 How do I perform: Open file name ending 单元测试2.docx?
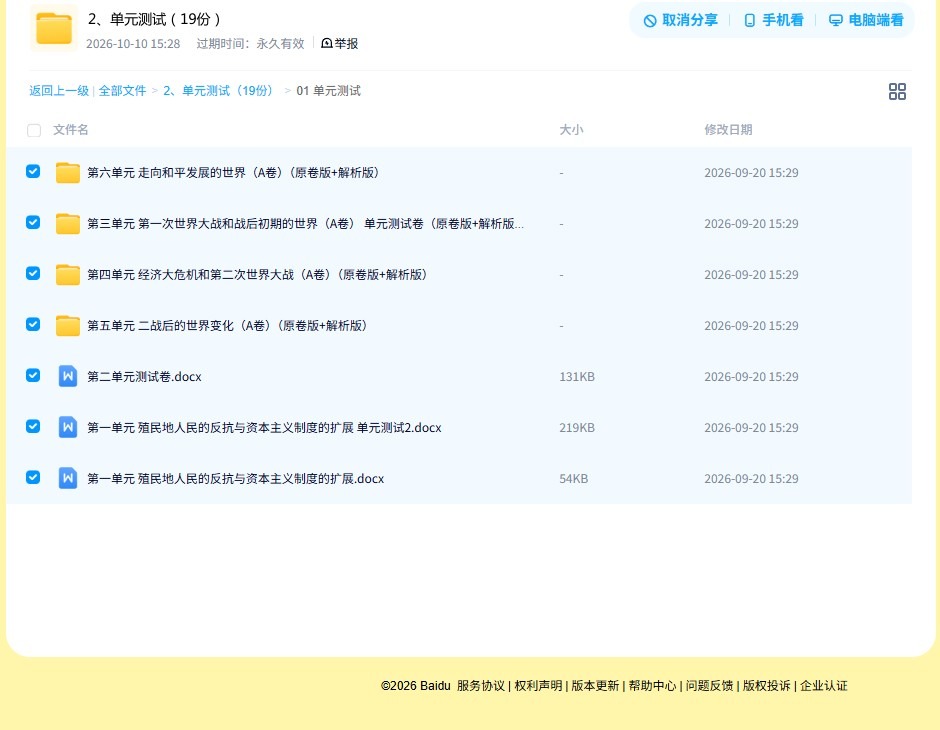tap(264, 427)
